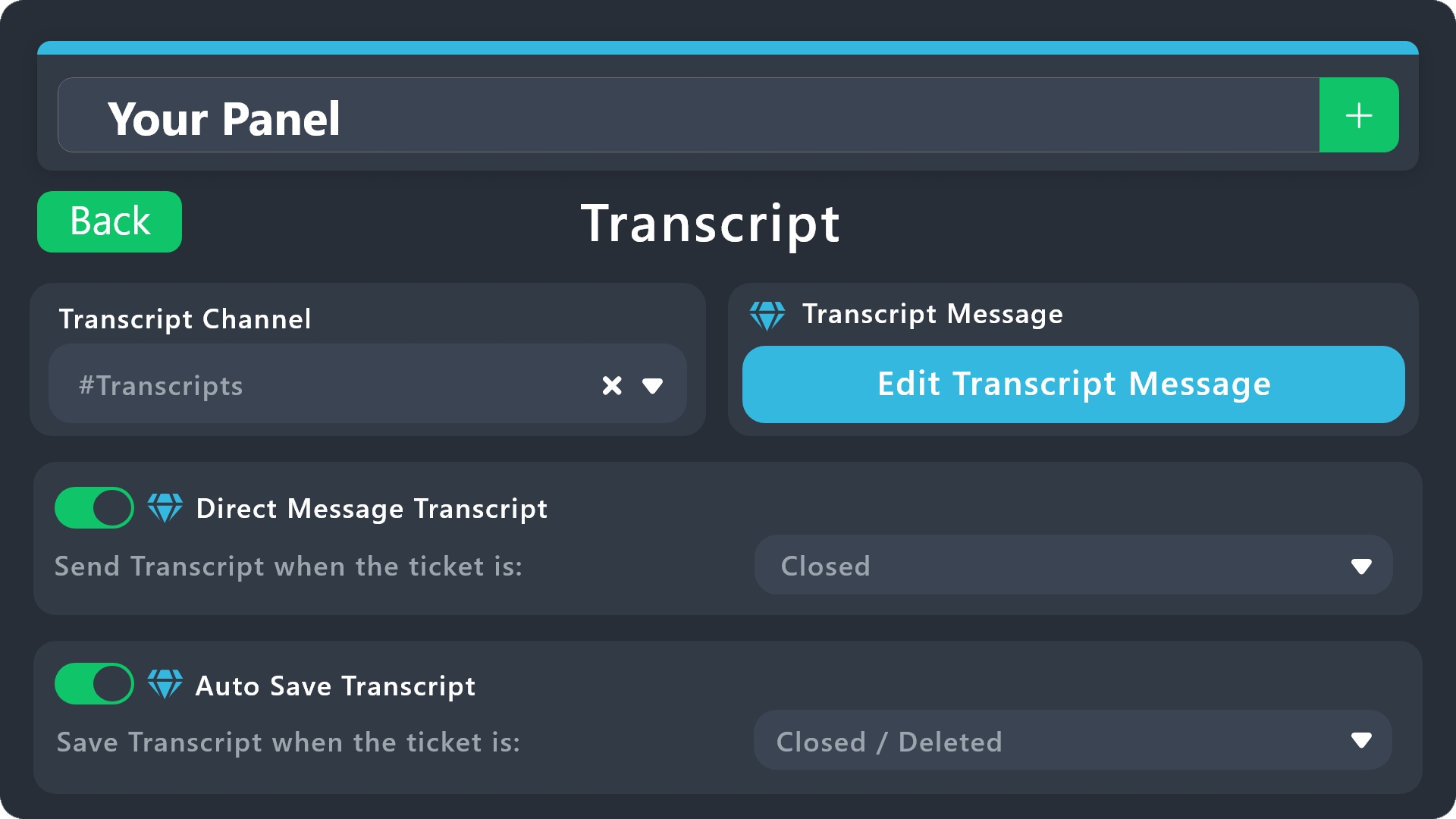Clear the #Transcripts channel selection with the X

[x=612, y=386]
